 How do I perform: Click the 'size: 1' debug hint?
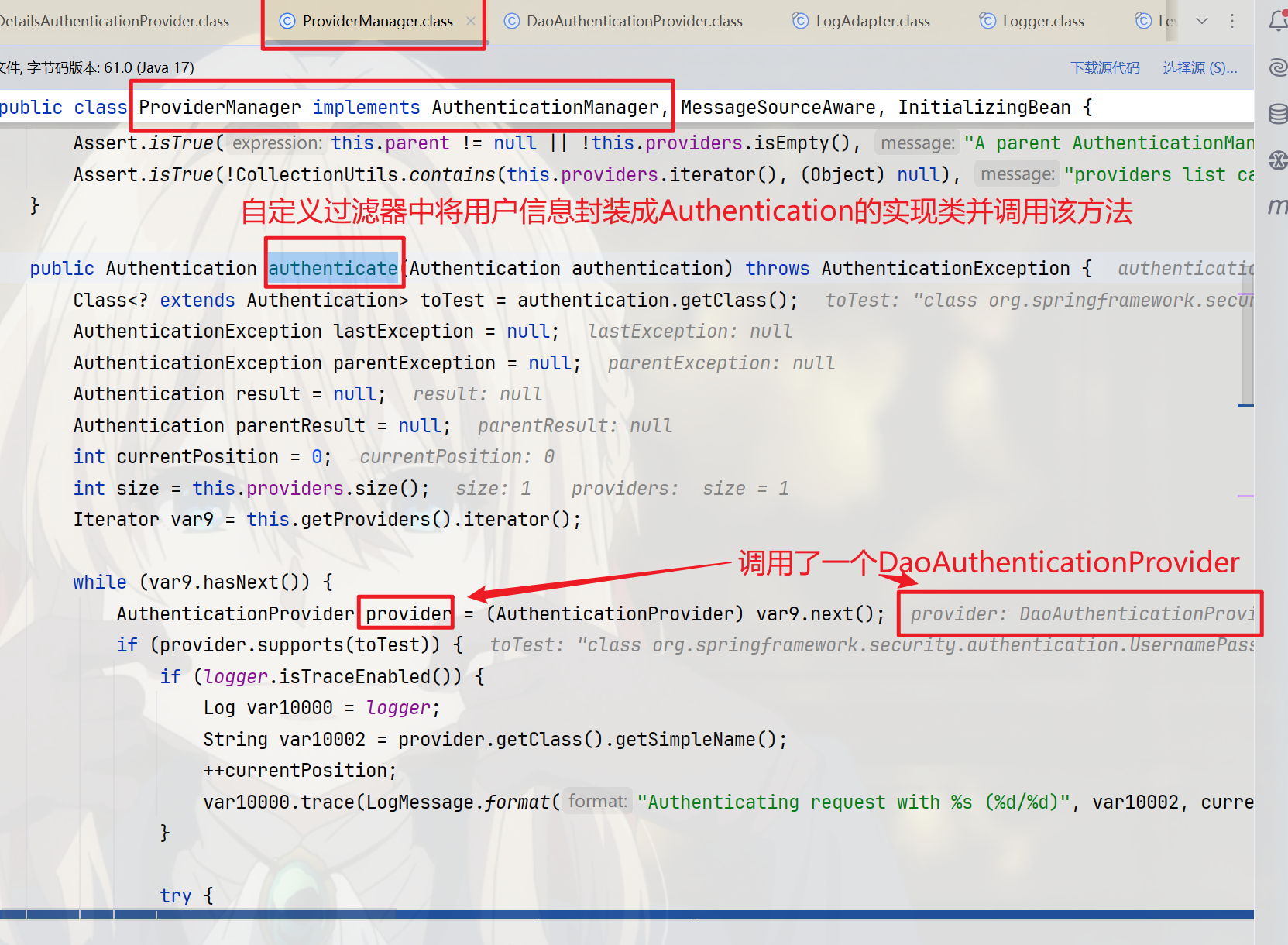click(493, 489)
